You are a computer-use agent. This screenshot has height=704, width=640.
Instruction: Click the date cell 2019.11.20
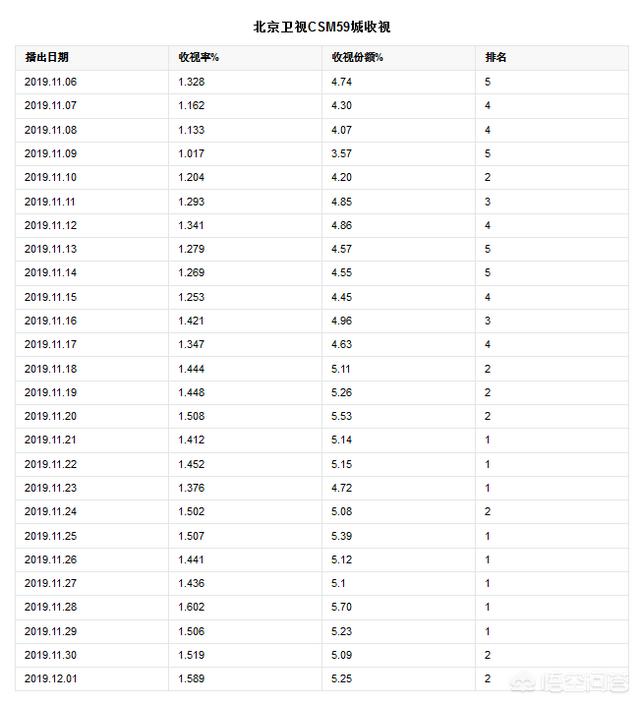(50, 416)
